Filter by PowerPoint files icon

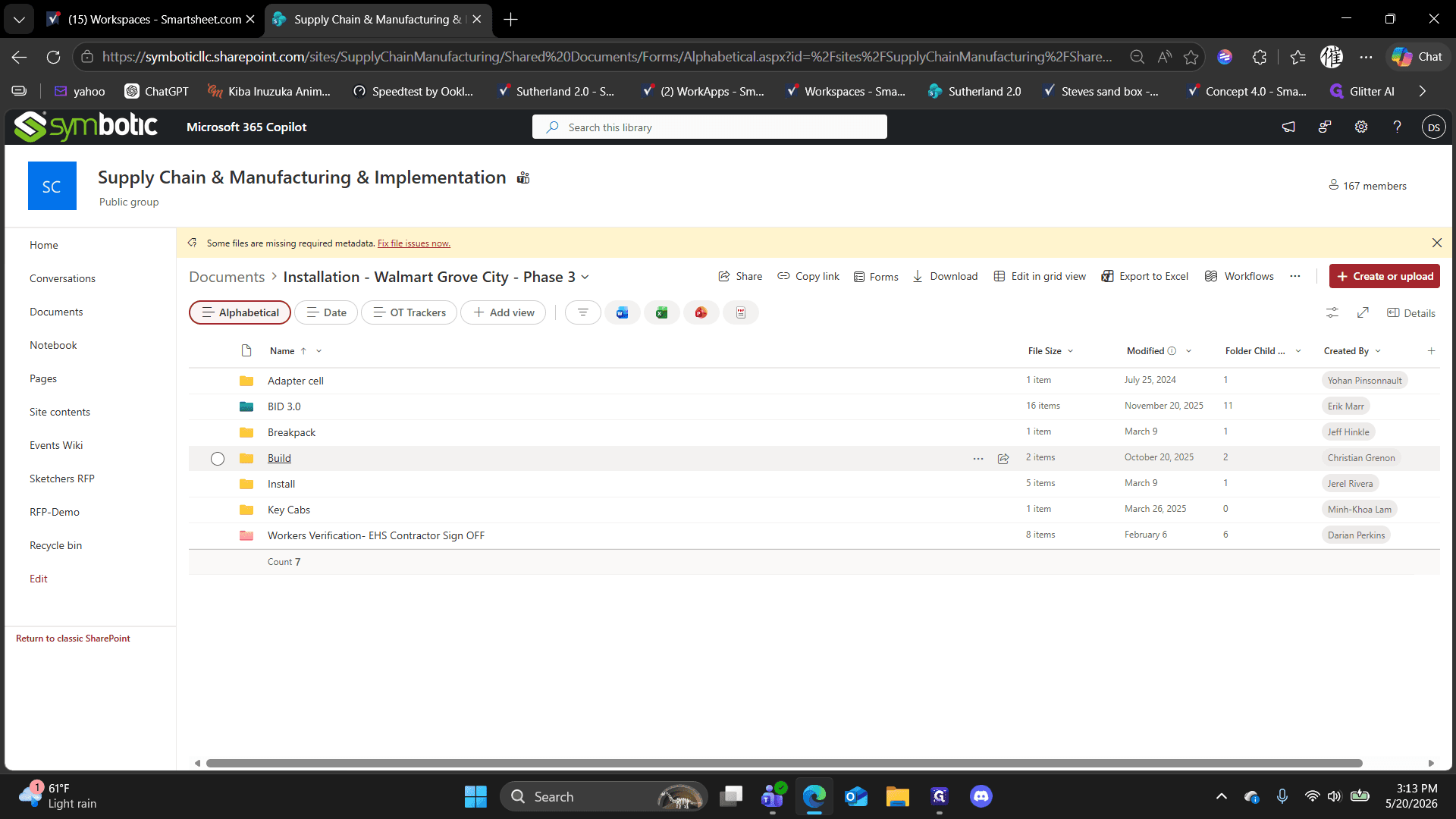point(701,312)
